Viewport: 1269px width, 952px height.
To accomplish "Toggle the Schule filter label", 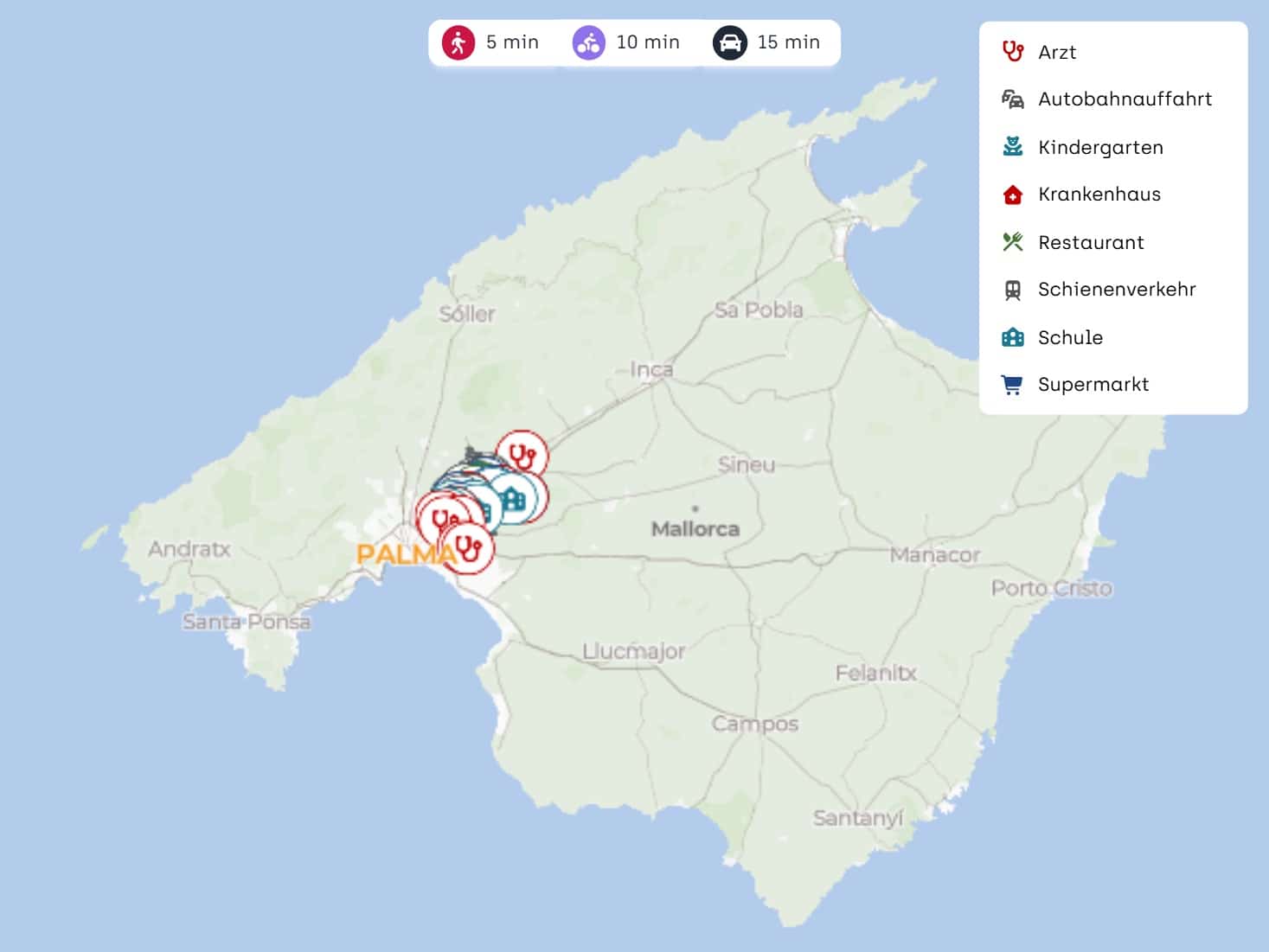I will (1070, 337).
